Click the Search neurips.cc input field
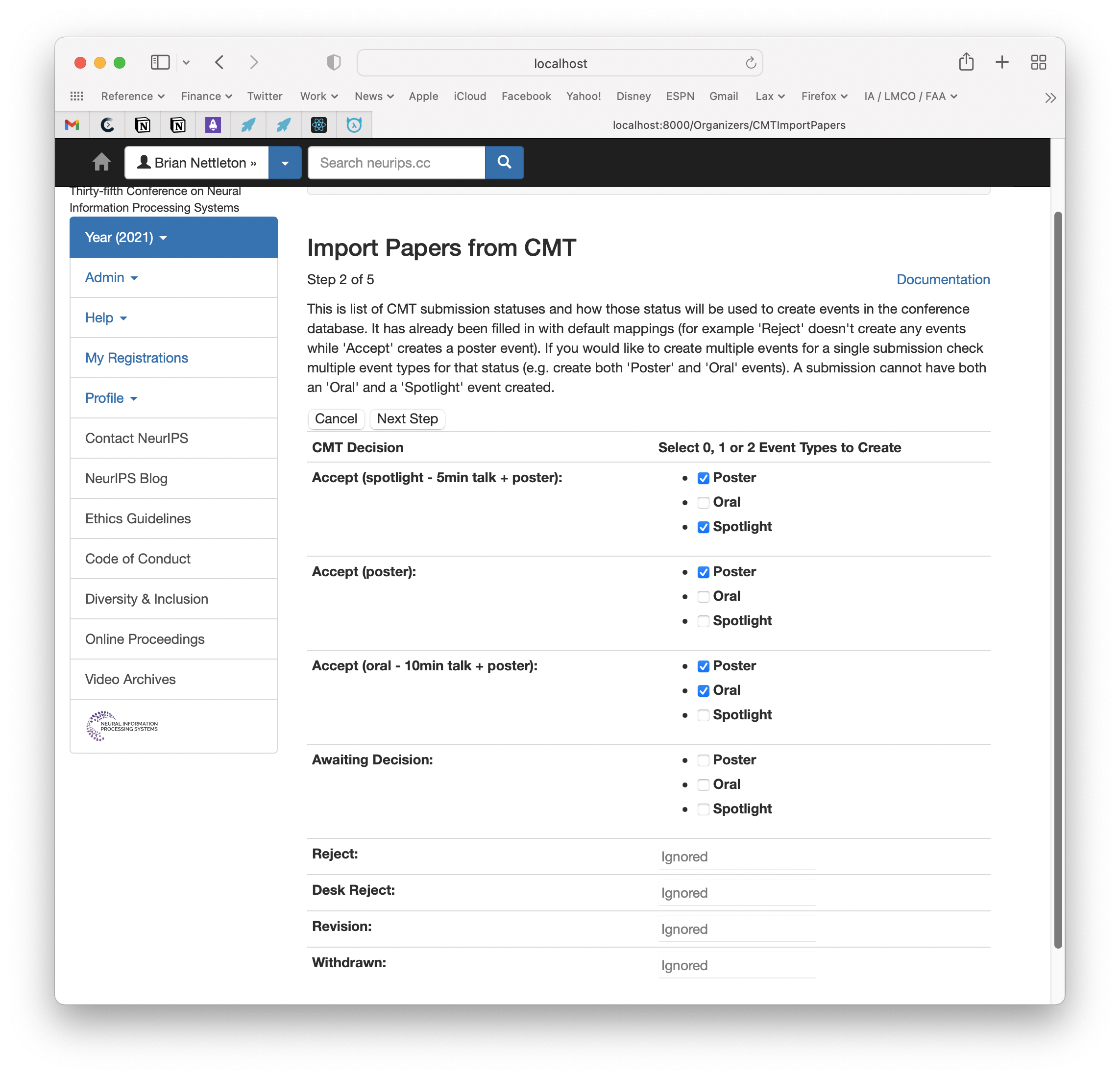Screen dimensions: 1120x1077 tap(397, 162)
